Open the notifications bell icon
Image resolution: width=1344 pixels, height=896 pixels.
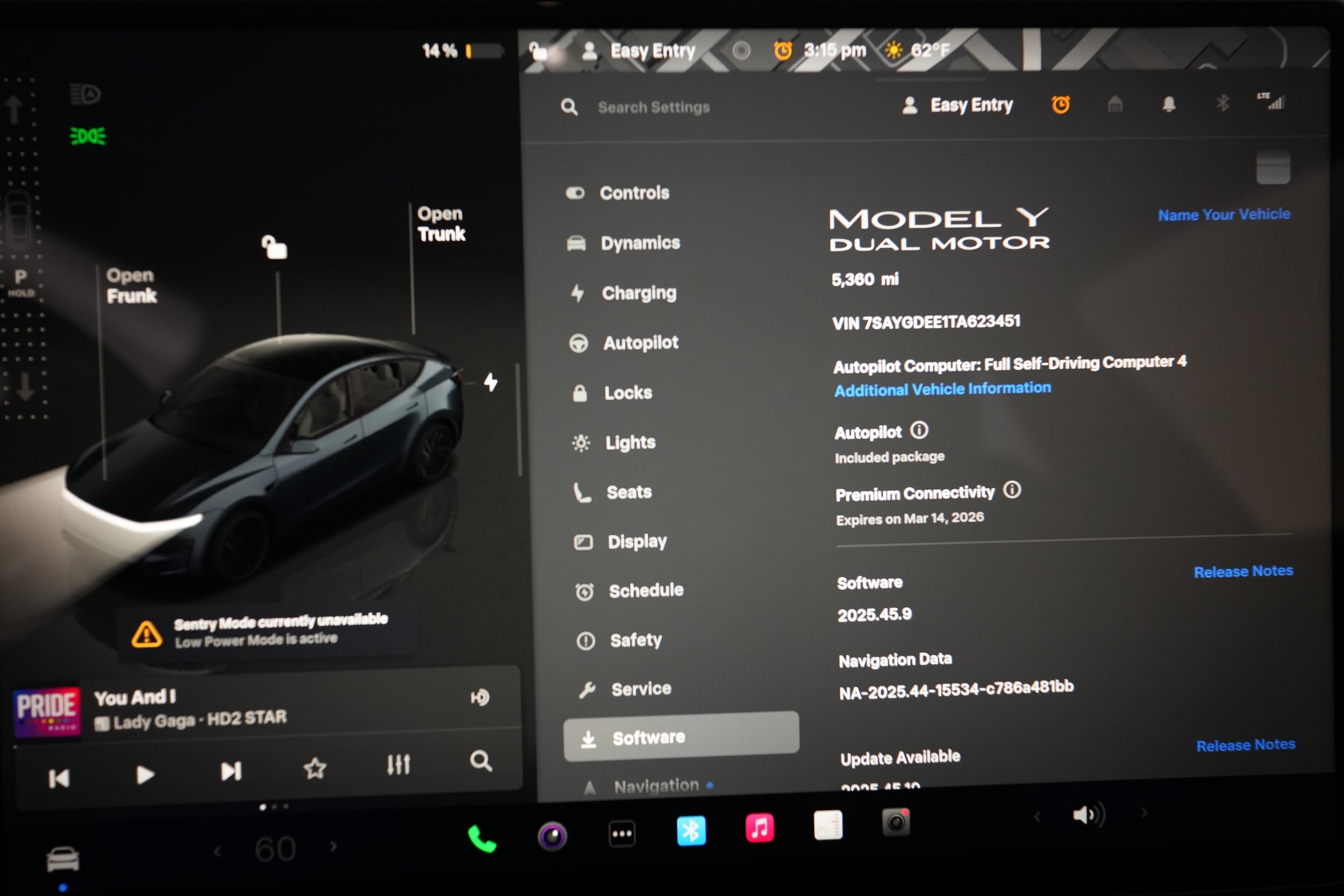click(1169, 105)
